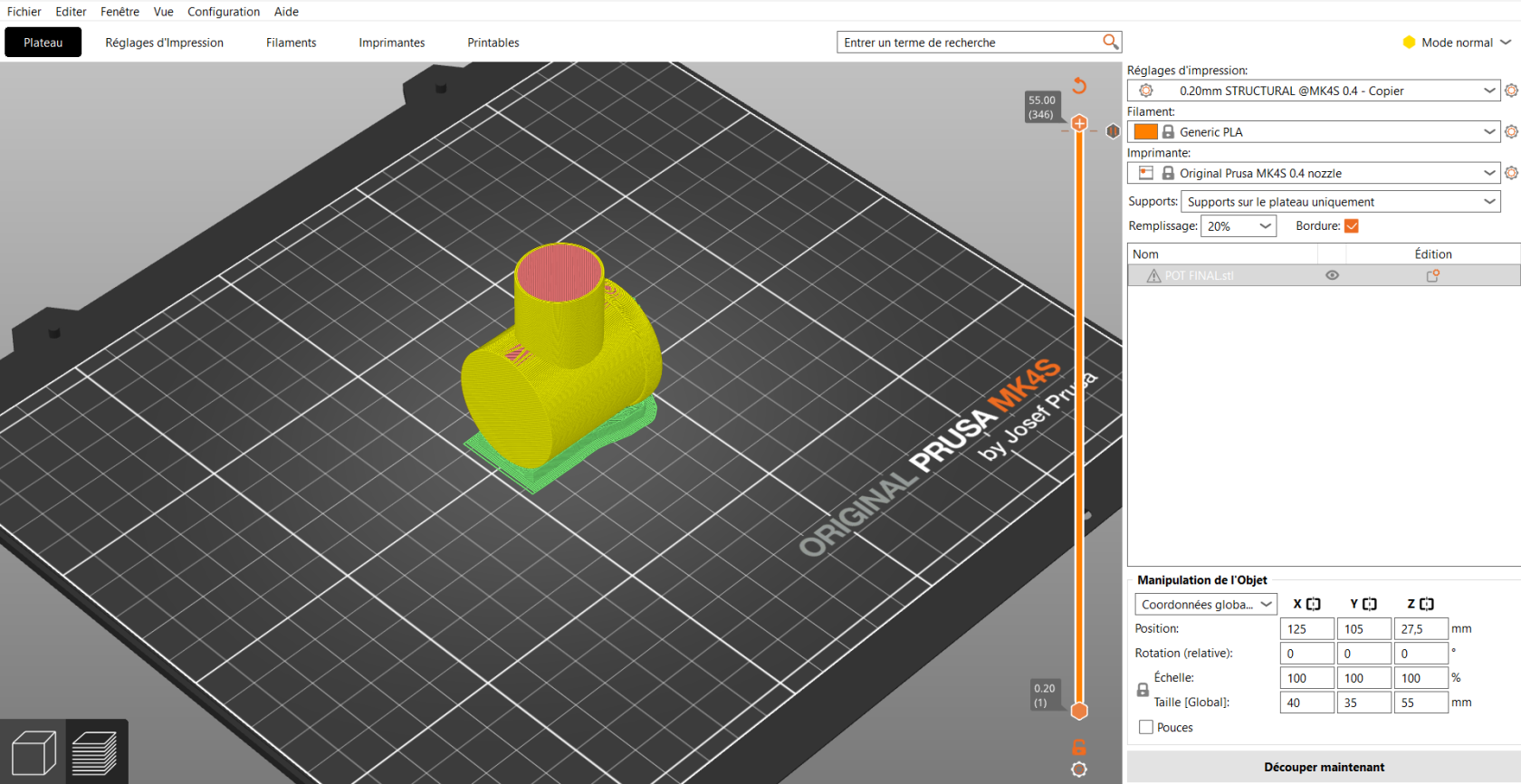The width and height of the screenshot is (1521, 784).
Task: Open the Fenêtre menu
Action: (120, 12)
